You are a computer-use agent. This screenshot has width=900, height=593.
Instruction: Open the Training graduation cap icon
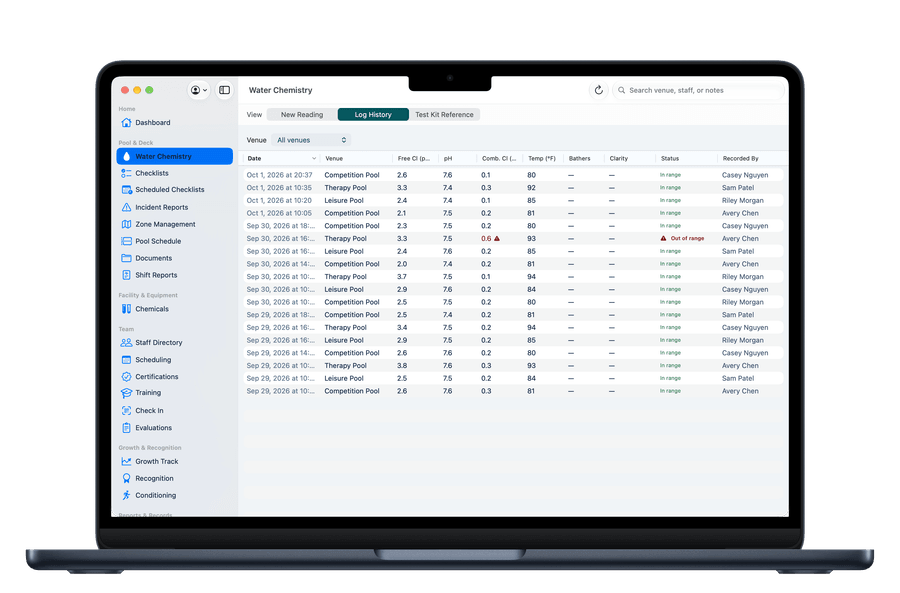point(126,393)
